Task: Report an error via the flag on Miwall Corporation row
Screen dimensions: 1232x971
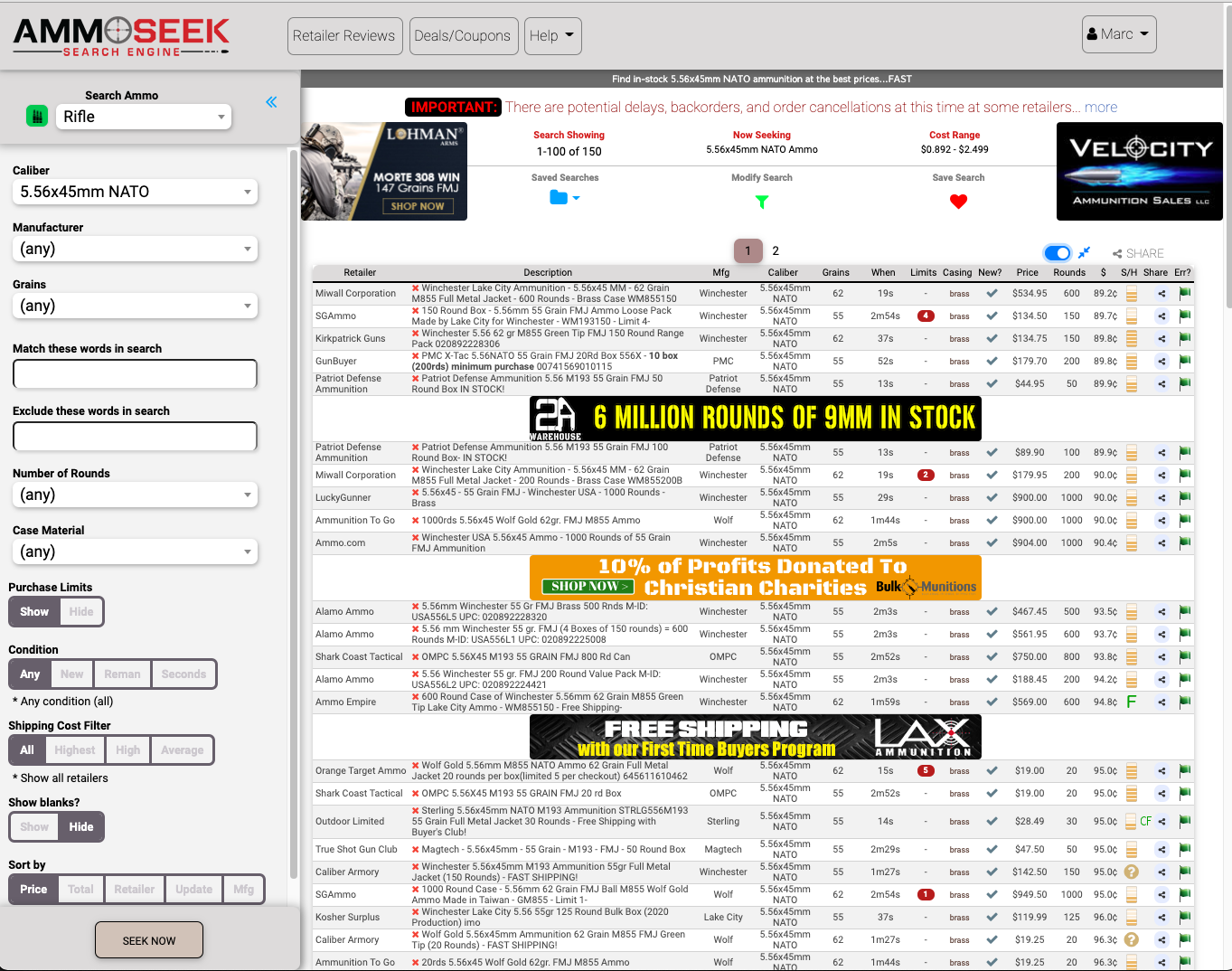Action: click(1184, 293)
